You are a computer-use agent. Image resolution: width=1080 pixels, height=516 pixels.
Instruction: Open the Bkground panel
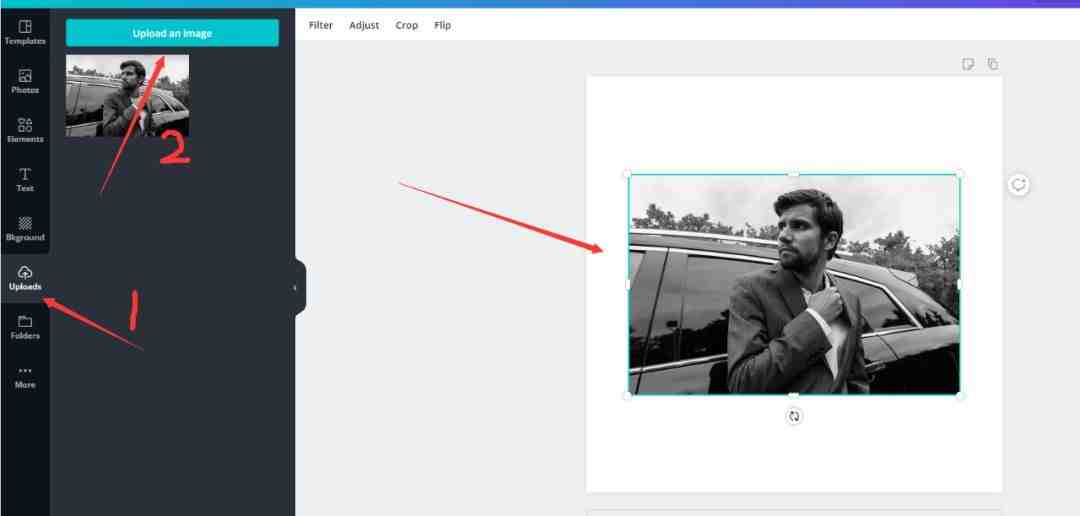pos(25,227)
